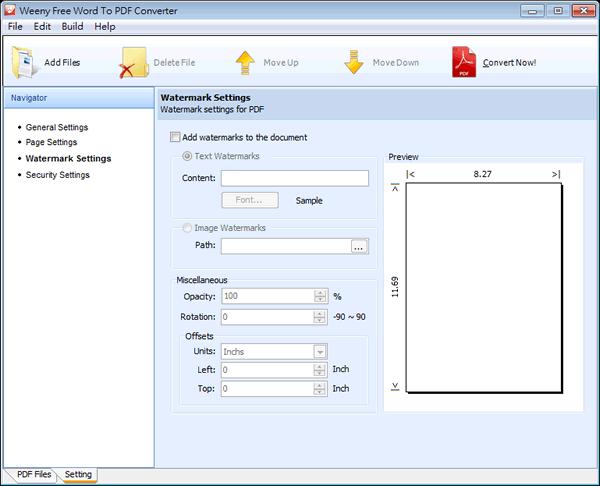The width and height of the screenshot is (600, 486).
Task: Open Security Settings in Navigator
Action: pos(57,175)
